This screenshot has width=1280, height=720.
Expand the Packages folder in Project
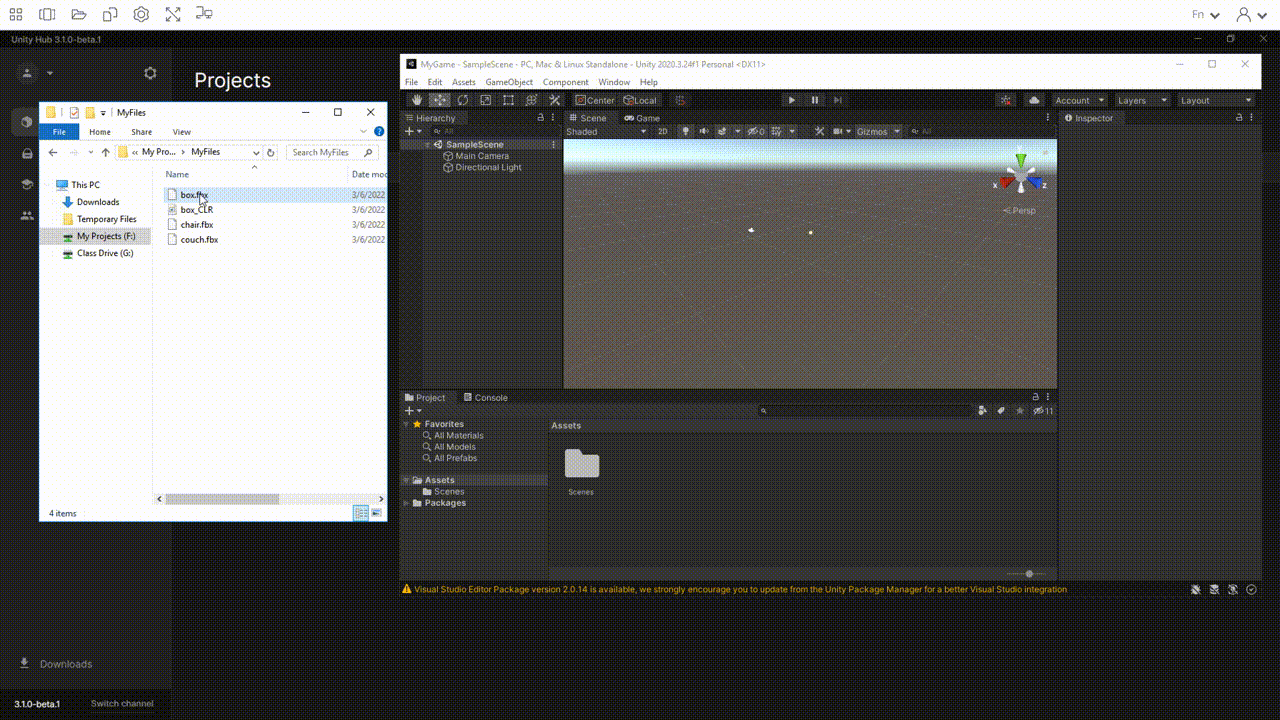click(x=406, y=503)
